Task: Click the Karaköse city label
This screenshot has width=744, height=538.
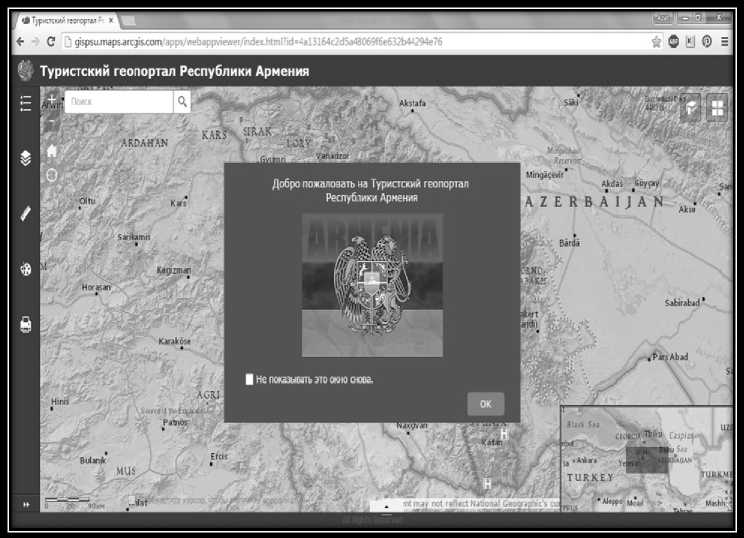Action: tap(174, 341)
